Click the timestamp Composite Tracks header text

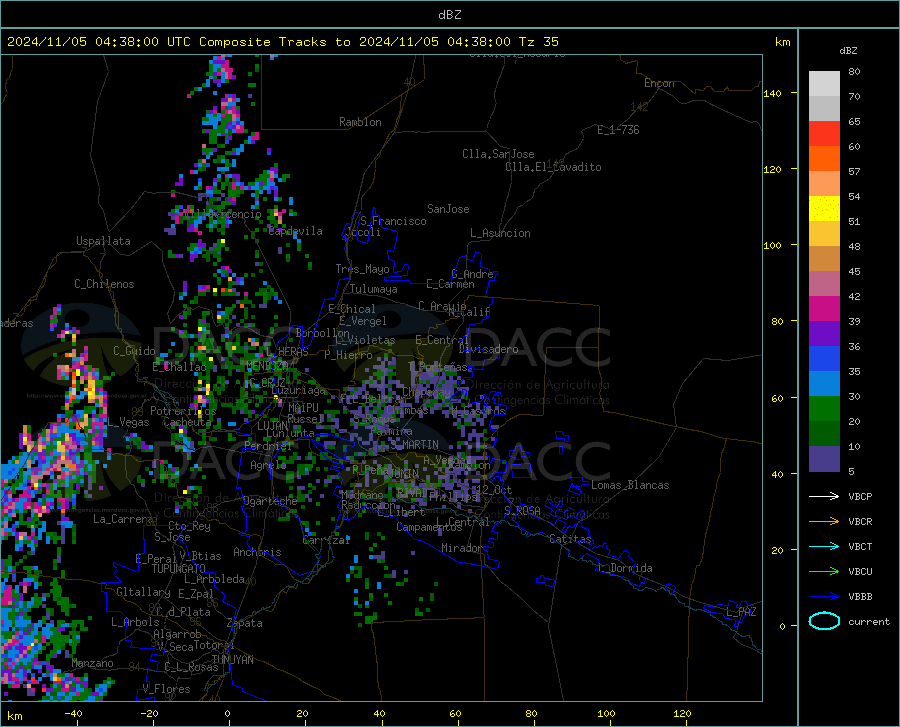pos(282,41)
